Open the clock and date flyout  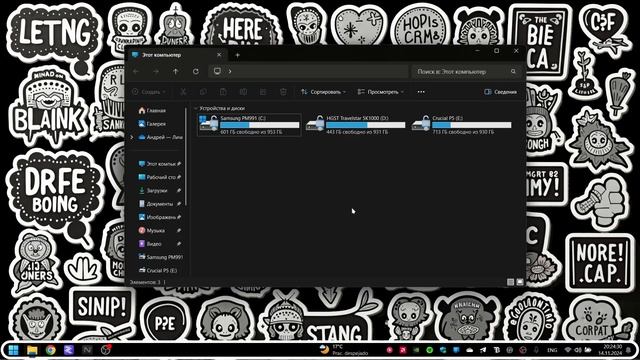pos(610,350)
